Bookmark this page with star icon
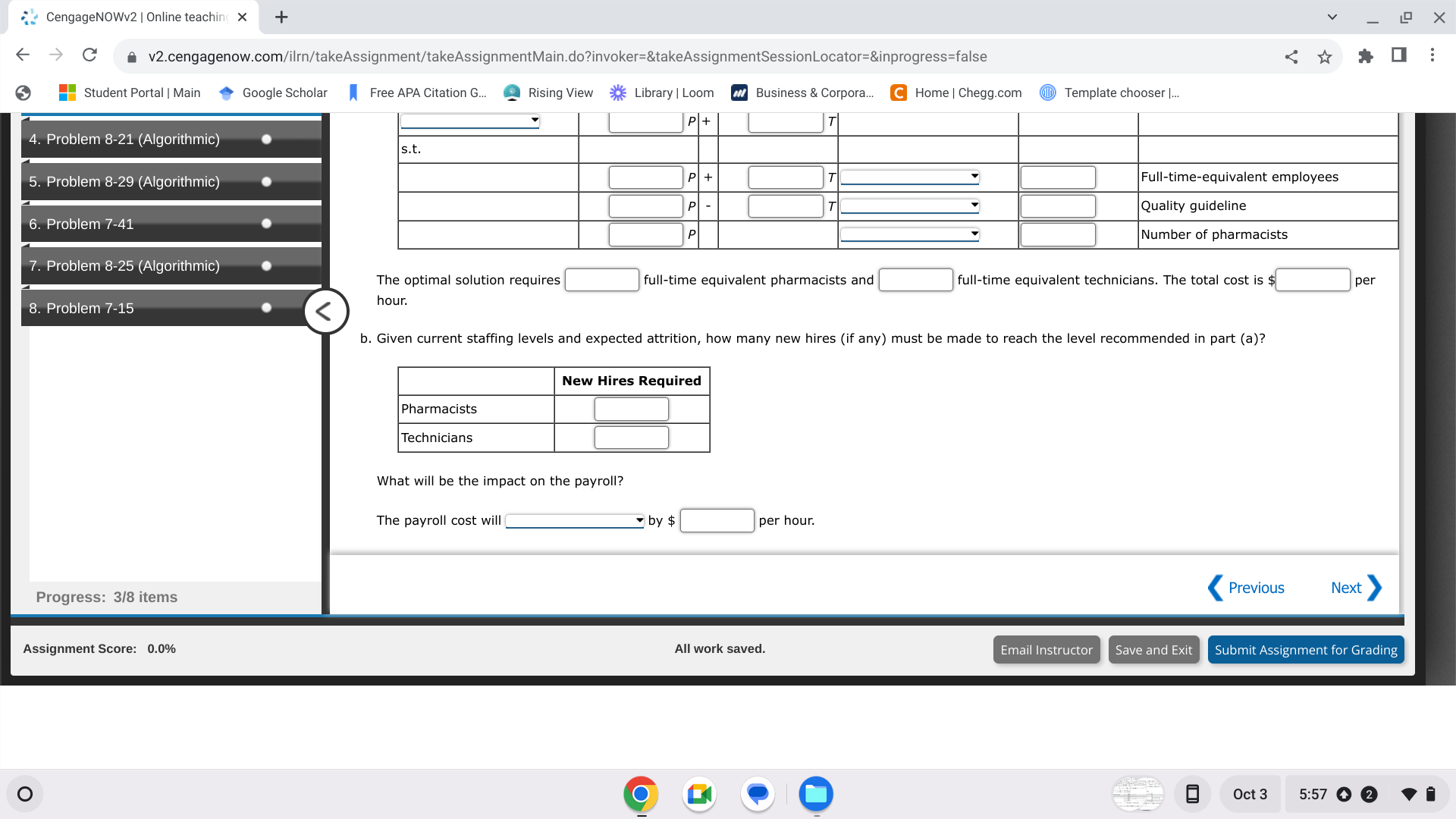This screenshot has width=1456, height=819. 1325,56
